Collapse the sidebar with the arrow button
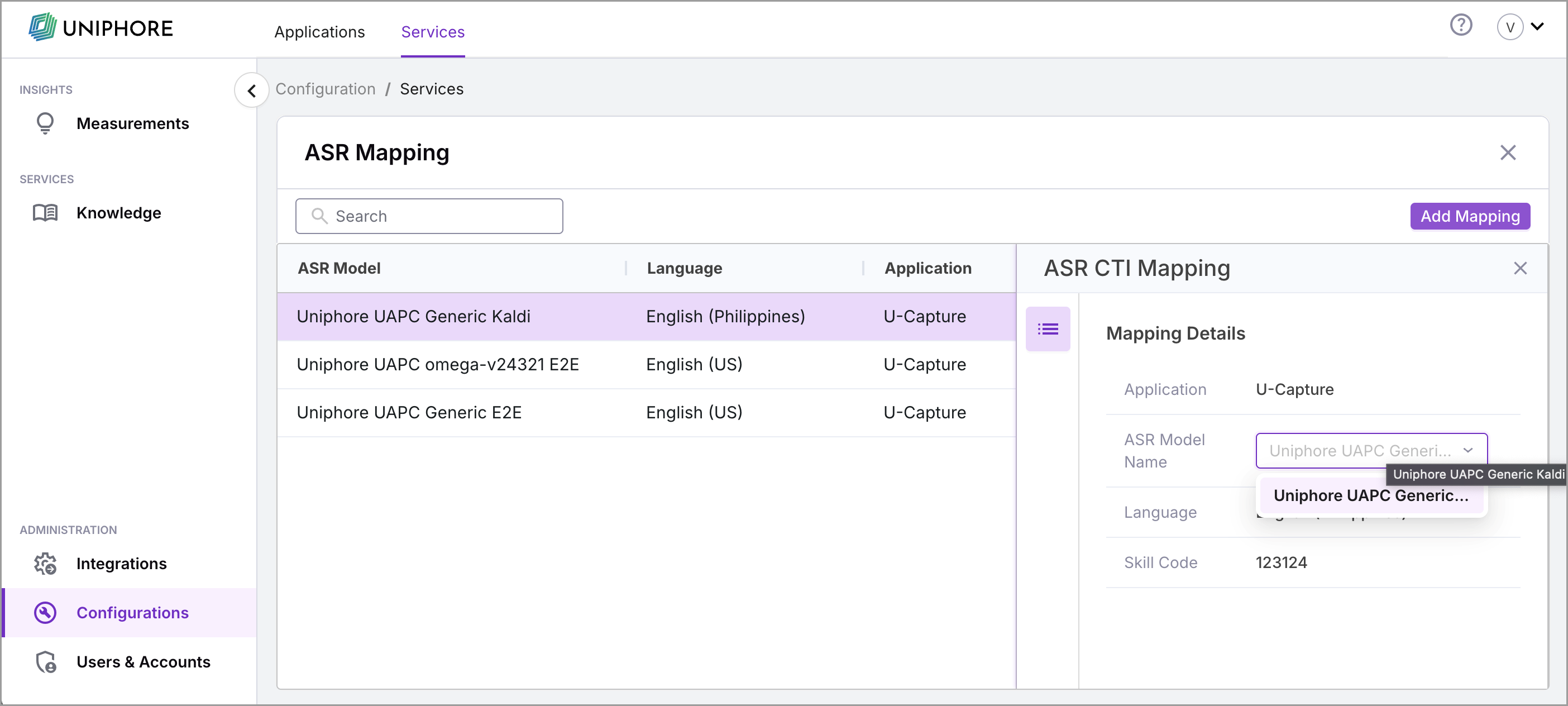Image resolution: width=1568 pixels, height=706 pixels. point(251,90)
